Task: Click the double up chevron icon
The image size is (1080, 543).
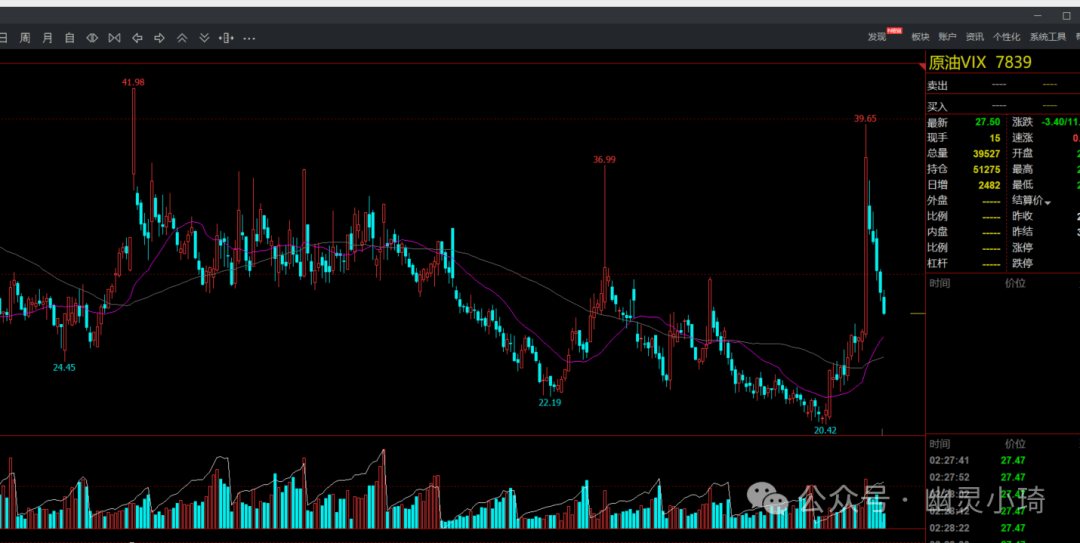Action: [x=182, y=38]
